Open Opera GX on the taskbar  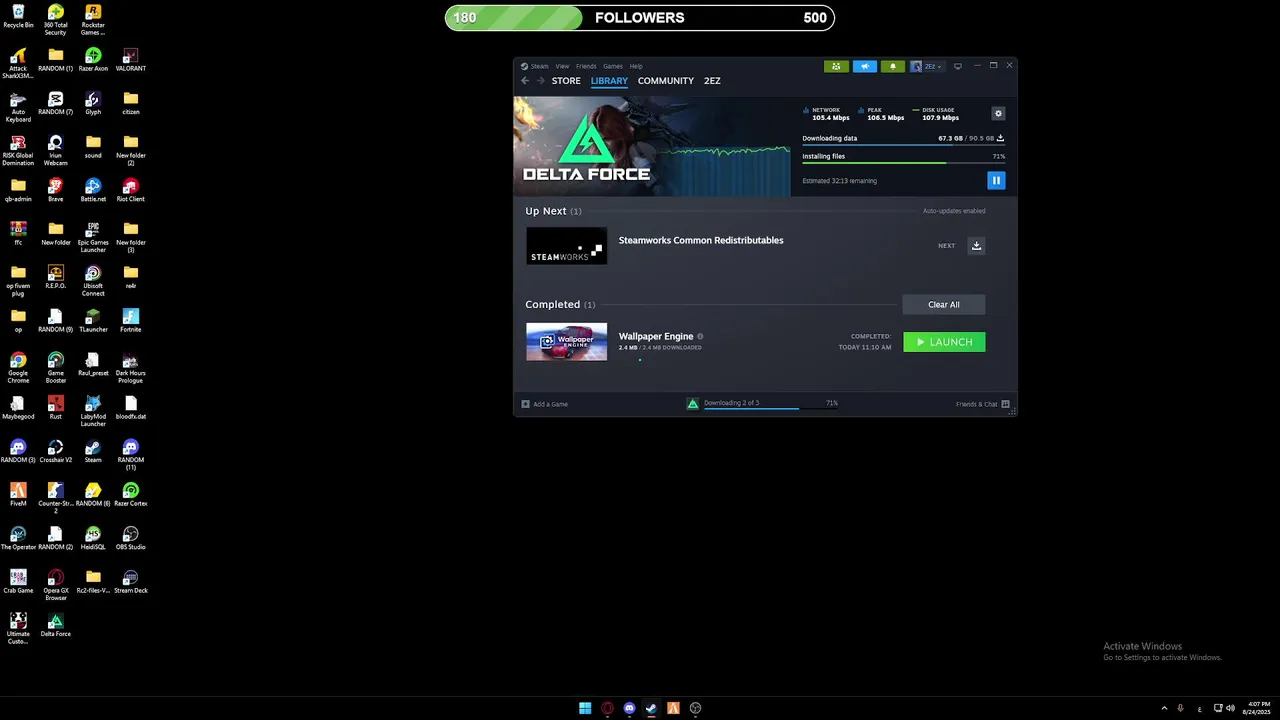[607, 708]
